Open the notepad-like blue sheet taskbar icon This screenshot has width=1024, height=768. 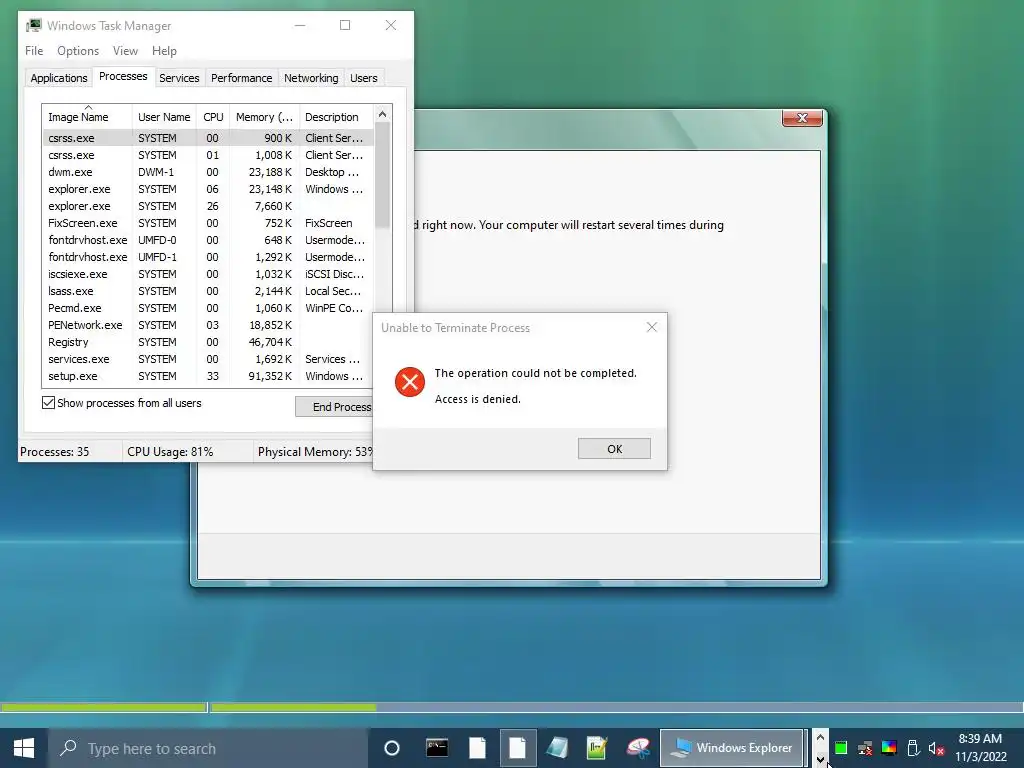click(557, 748)
